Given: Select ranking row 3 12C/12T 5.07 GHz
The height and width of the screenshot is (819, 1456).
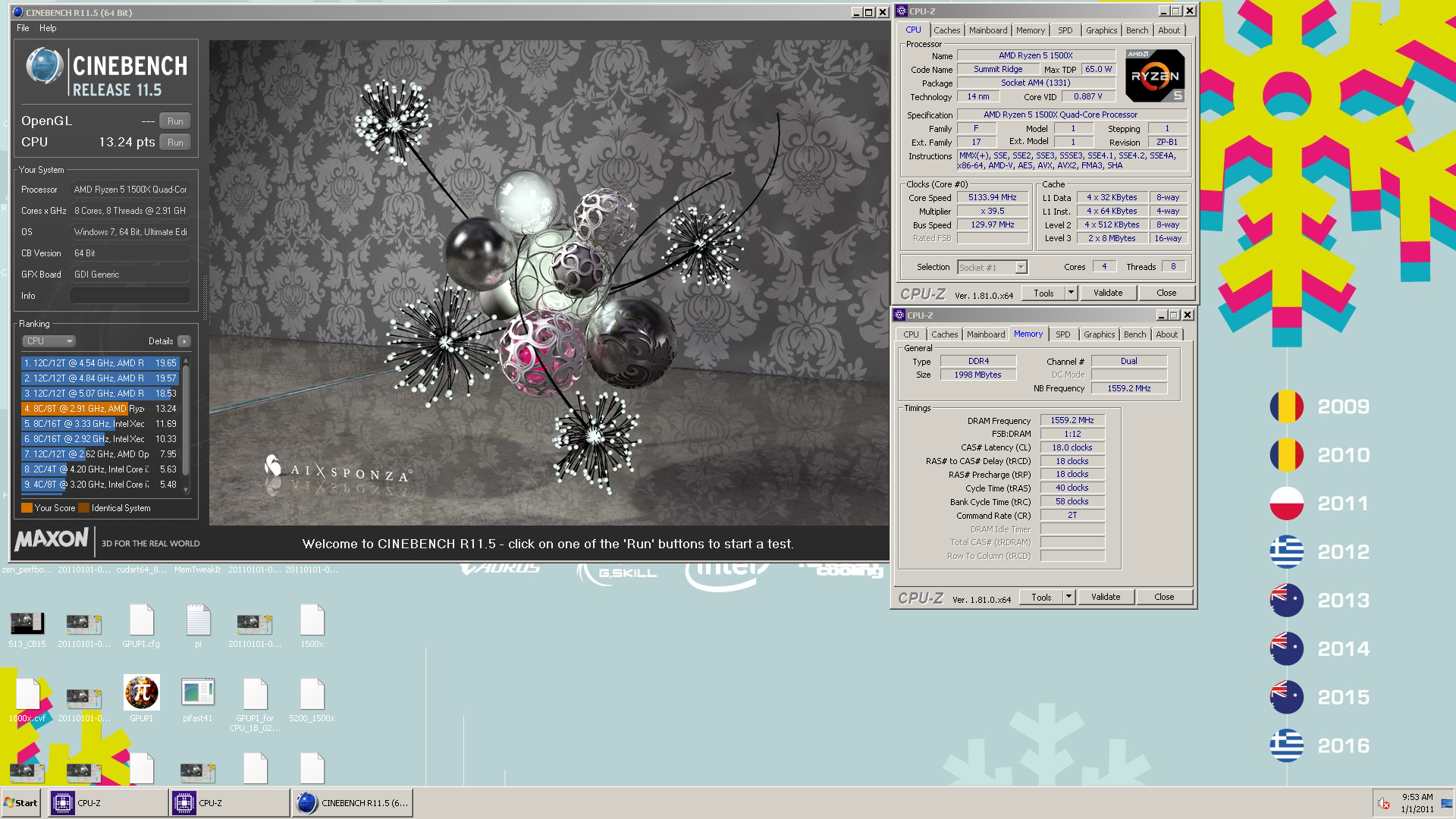Looking at the screenshot, I should coord(100,394).
